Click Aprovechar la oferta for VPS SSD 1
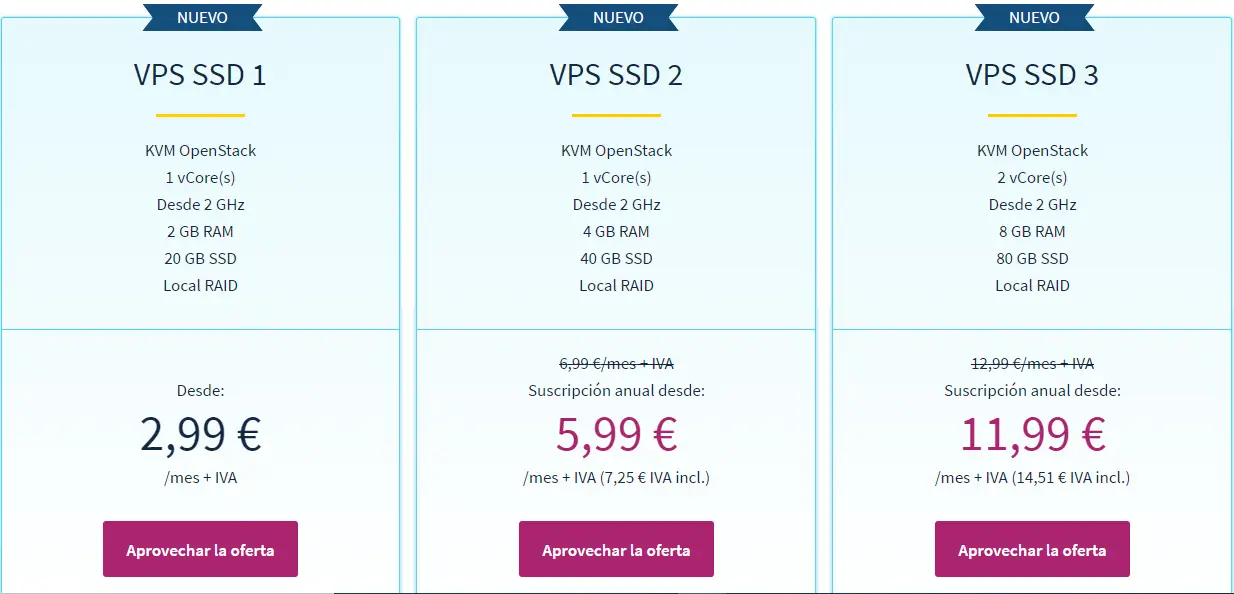1234x594 pixels. point(200,549)
